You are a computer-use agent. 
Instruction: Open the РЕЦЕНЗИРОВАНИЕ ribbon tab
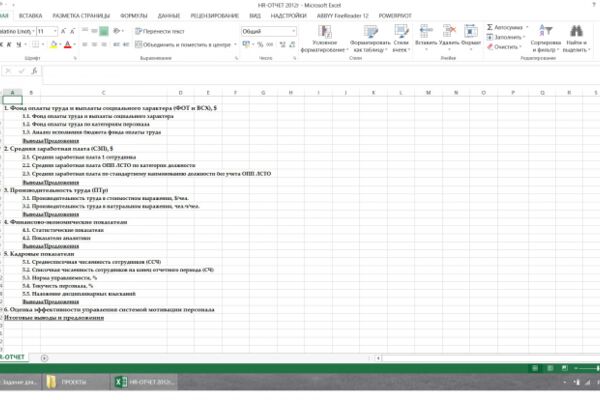[x=215, y=16]
